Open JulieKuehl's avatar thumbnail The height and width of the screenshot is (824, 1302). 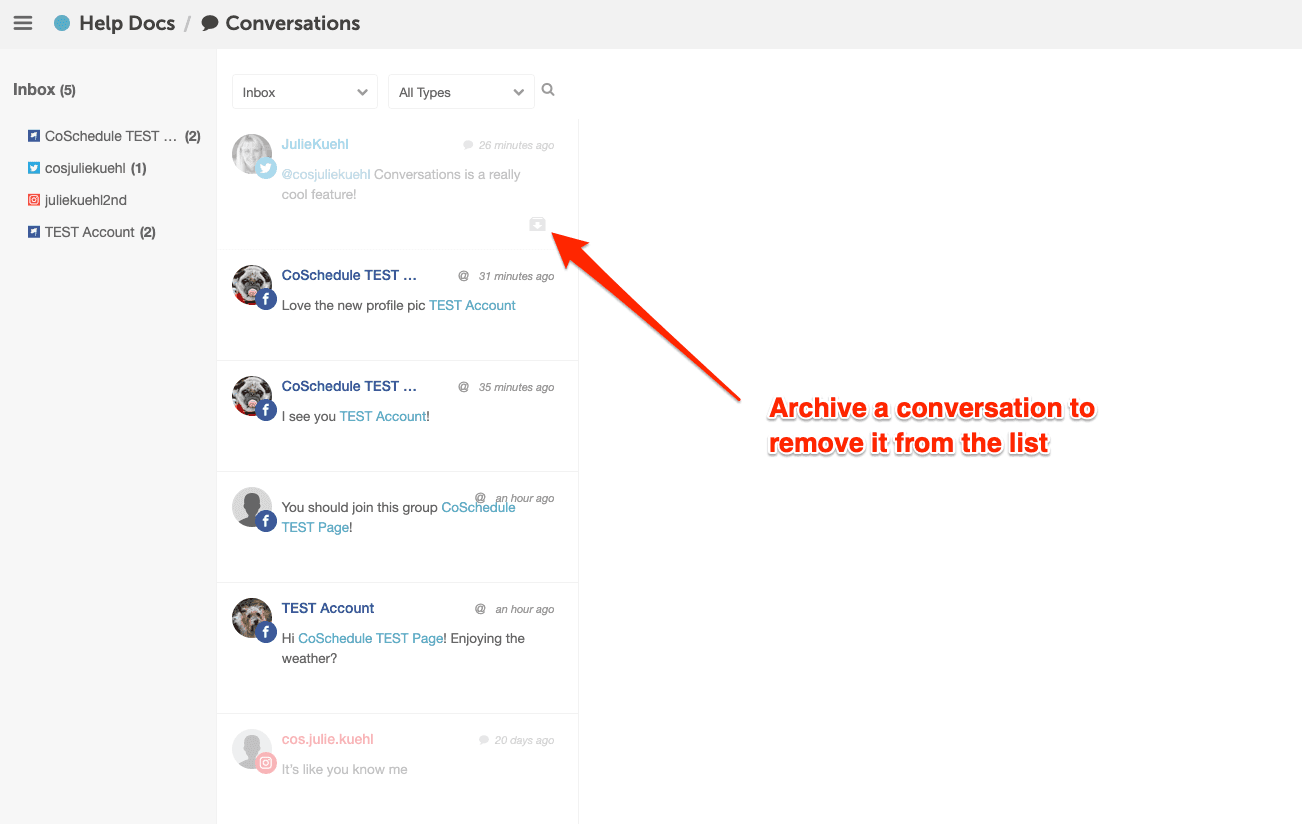252,153
